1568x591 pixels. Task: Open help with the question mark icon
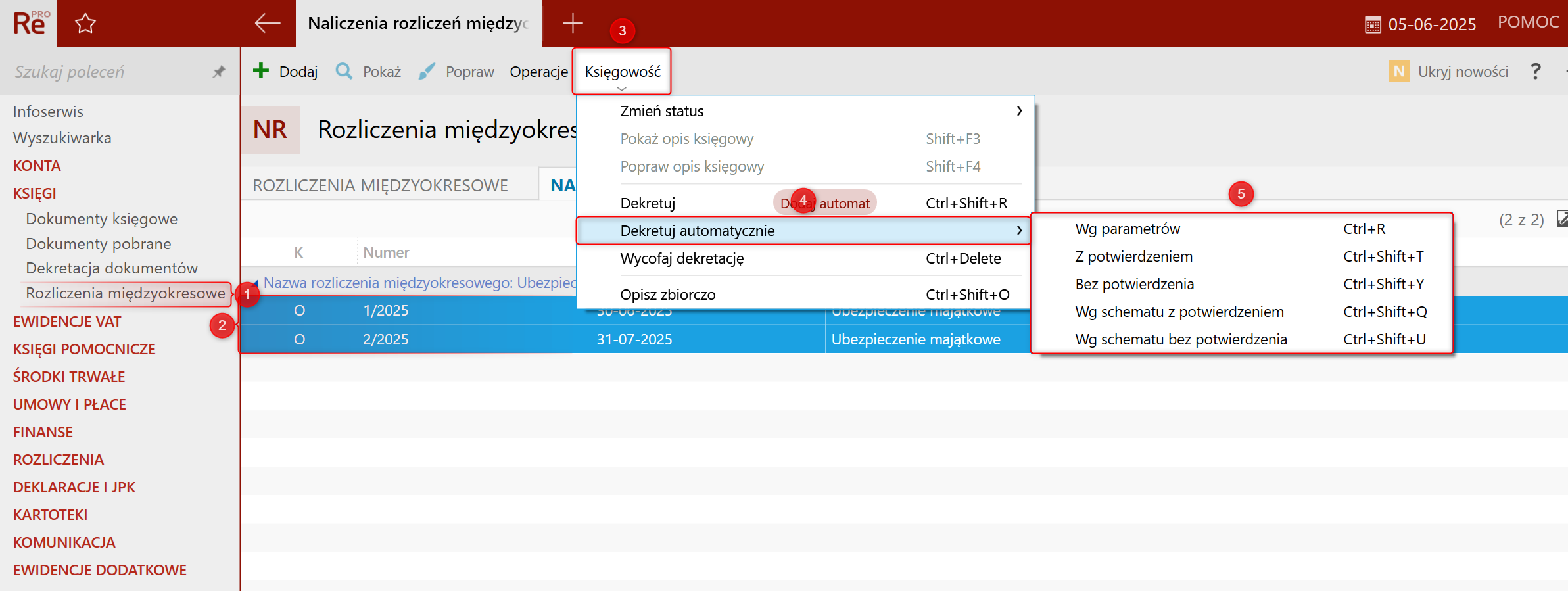(x=1535, y=71)
